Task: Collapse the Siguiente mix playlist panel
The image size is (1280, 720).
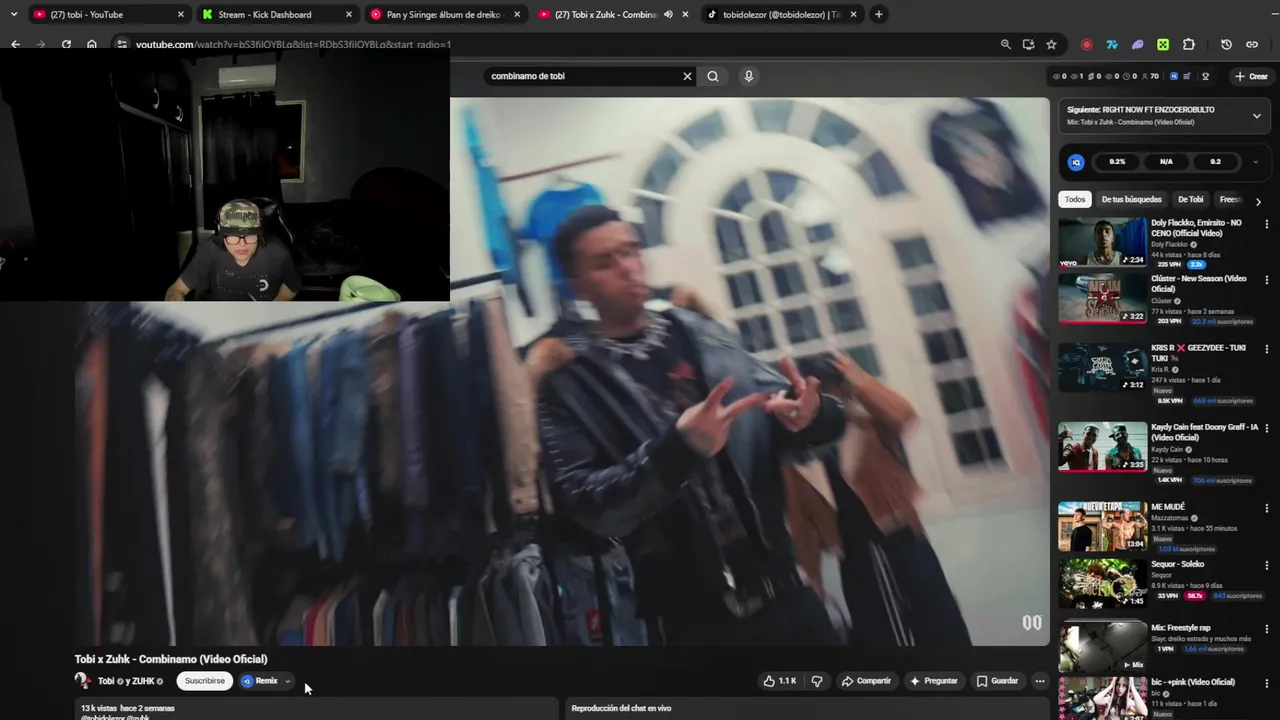Action: pyautogui.click(x=1257, y=116)
